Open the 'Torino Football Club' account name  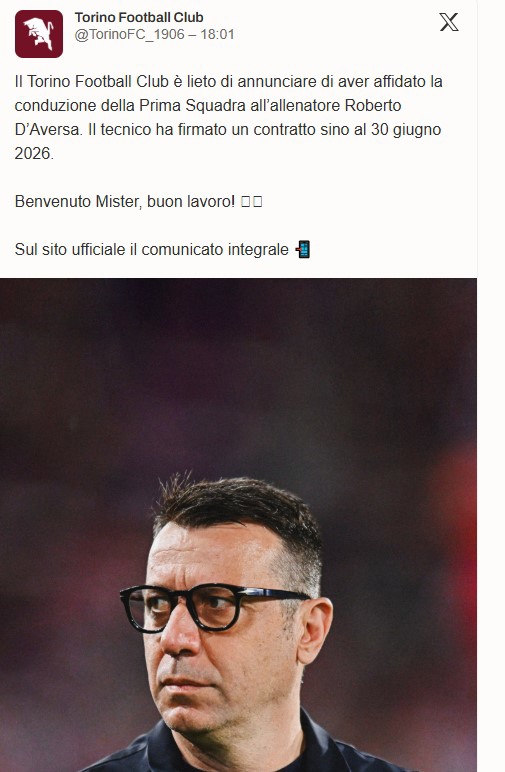(x=139, y=18)
